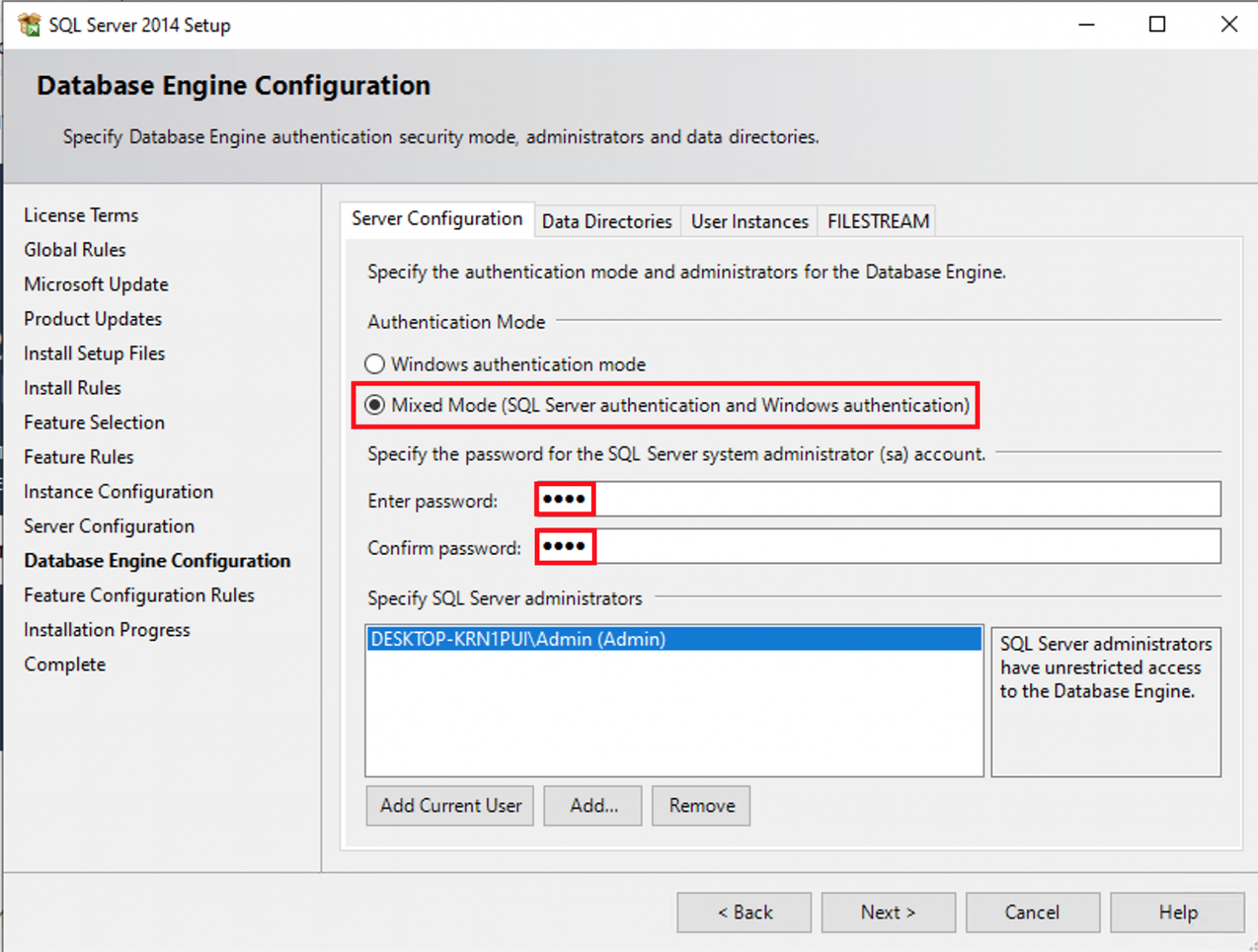Switch to the FILESTREAM tab
This screenshot has height=952, width=1258.
point(878,221)
